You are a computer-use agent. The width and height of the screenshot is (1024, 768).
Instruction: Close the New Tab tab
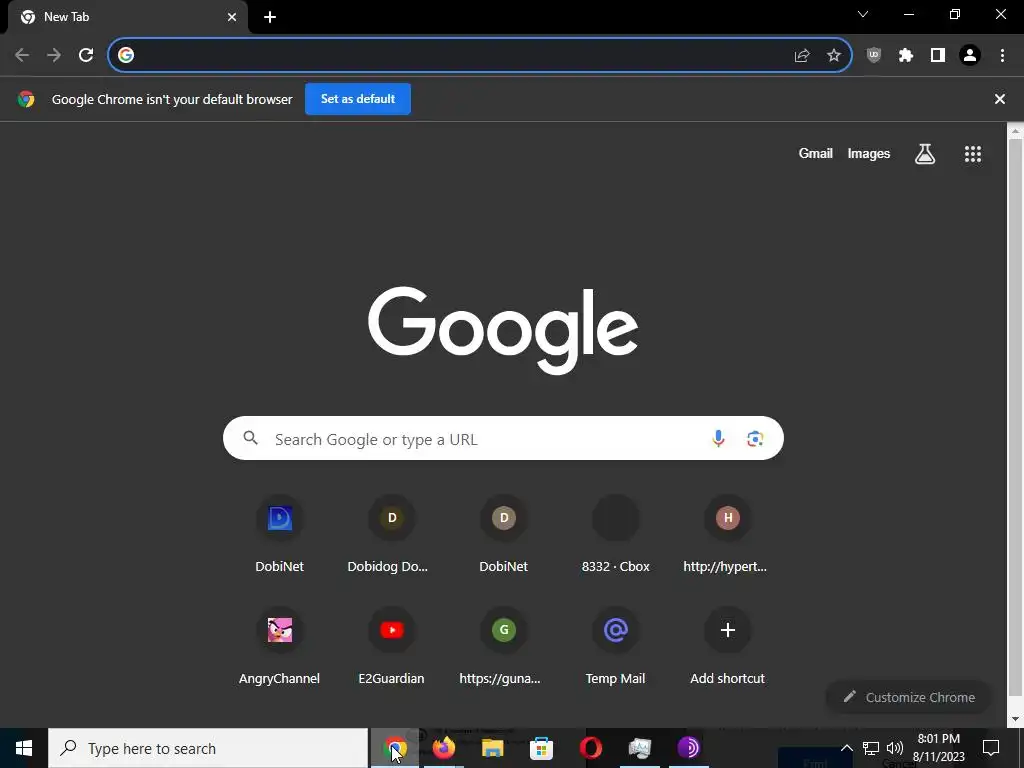tap(232, 17)
